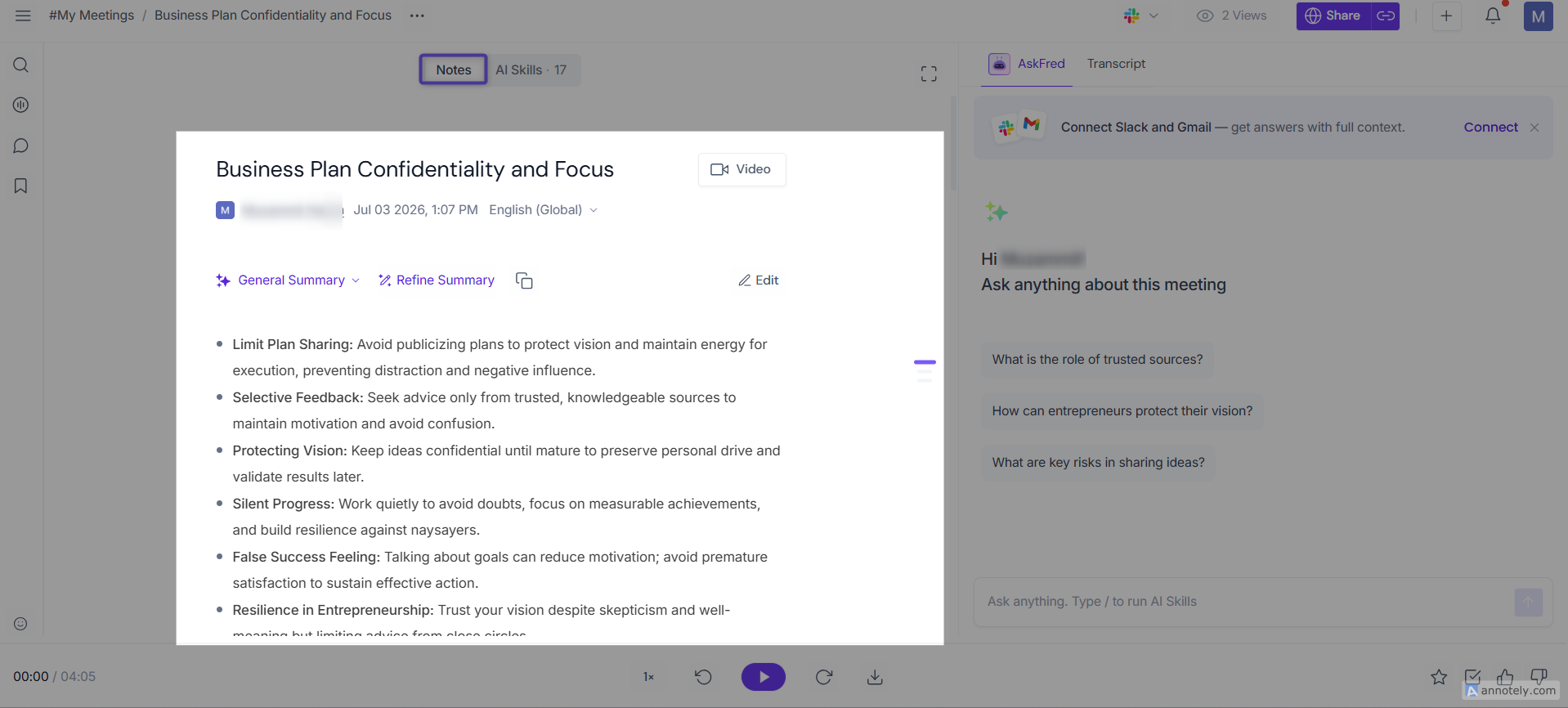This screenshot has width=1568, height=708.
Task: Click the Connect link for Slack and Gmail
Action: coord(1490,128)
